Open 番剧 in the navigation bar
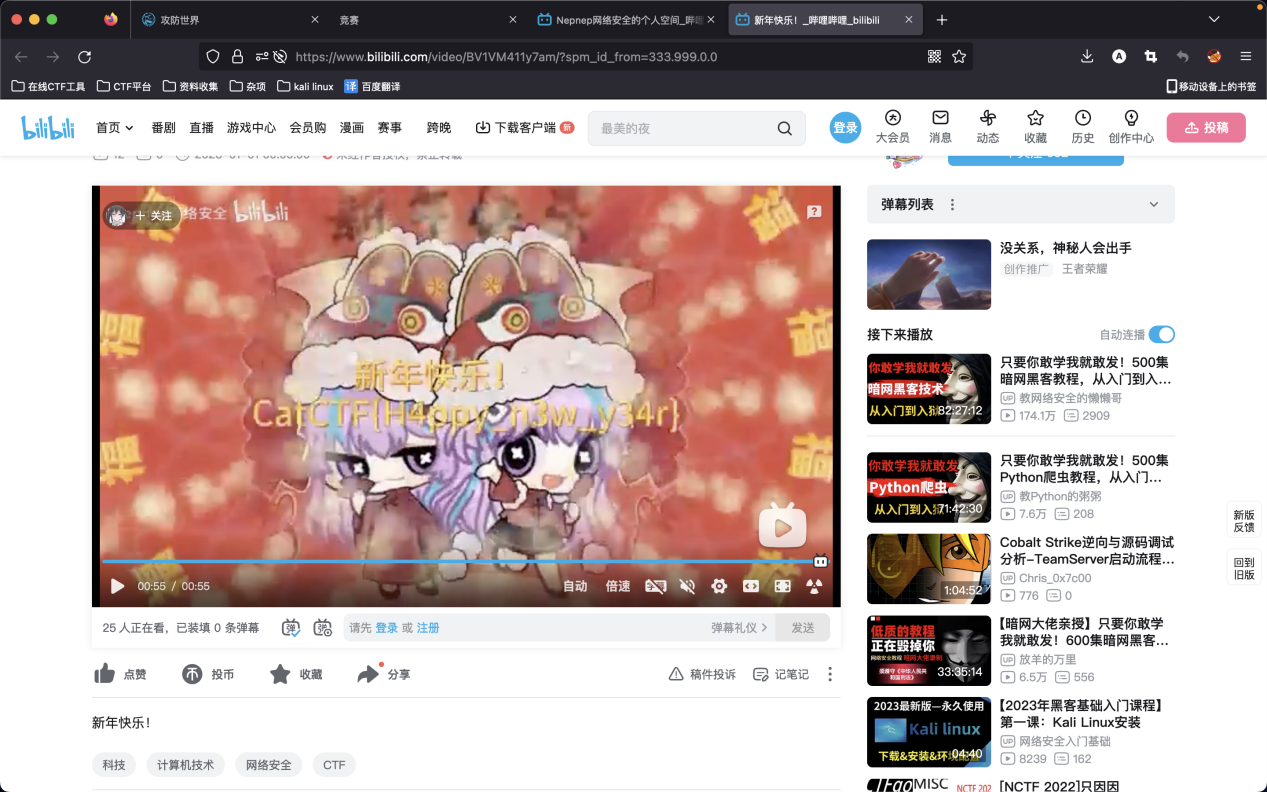The height and width of the screenshot is (792, 1267). point(163,128)
